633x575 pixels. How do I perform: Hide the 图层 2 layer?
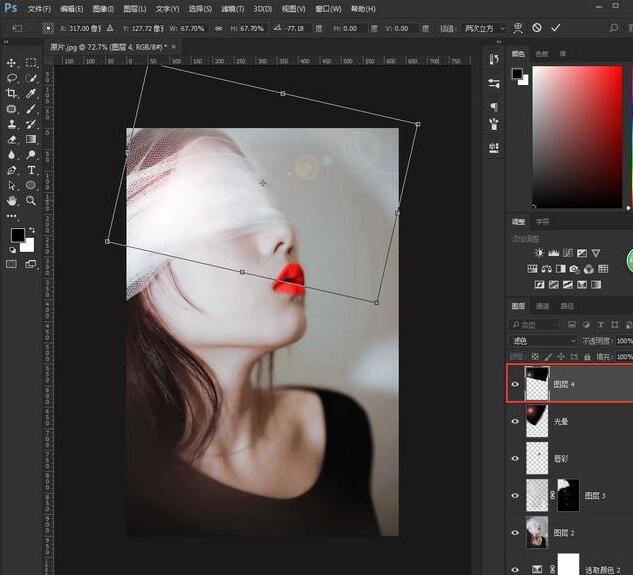pyautogui.click(x=516, y=531)
